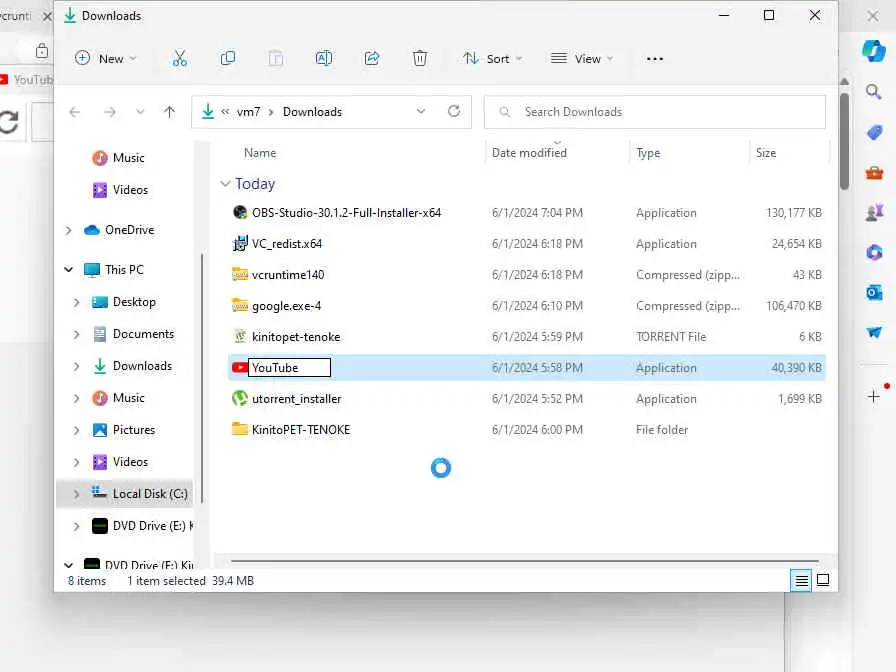Select the top Music quick access item
Viewport: 896px width, 672px height.
coord(129,158)
